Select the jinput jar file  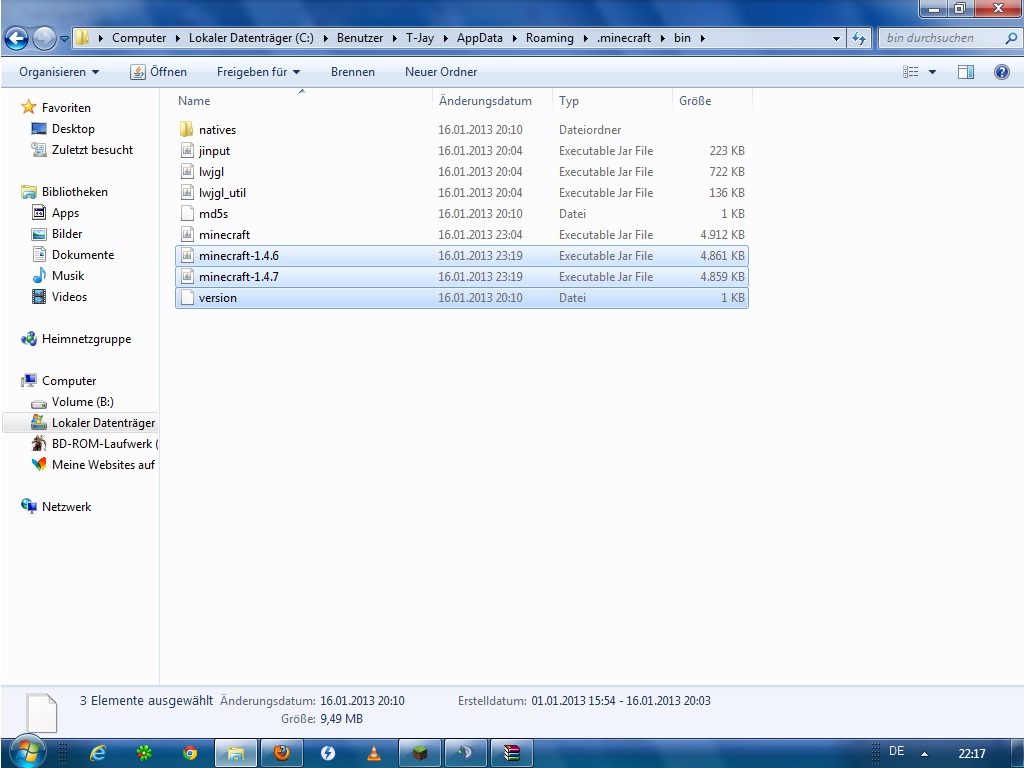[x=214, y=151]
